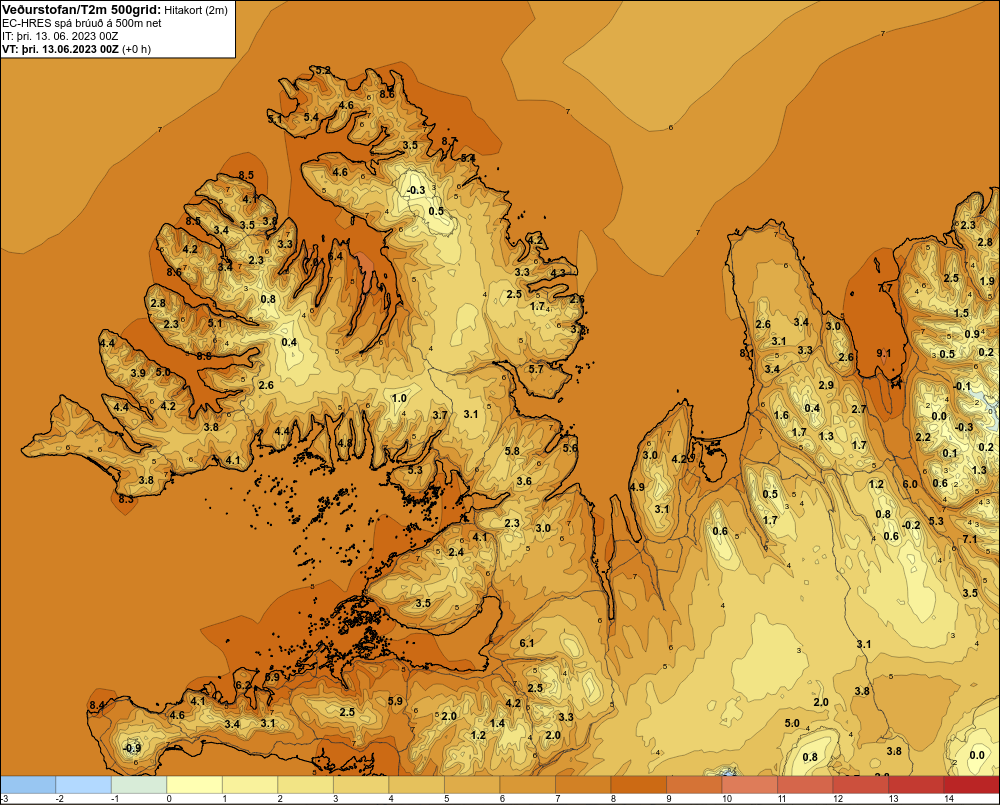Click the '10' tick label on legend
1000x805 pixels.
726,799
